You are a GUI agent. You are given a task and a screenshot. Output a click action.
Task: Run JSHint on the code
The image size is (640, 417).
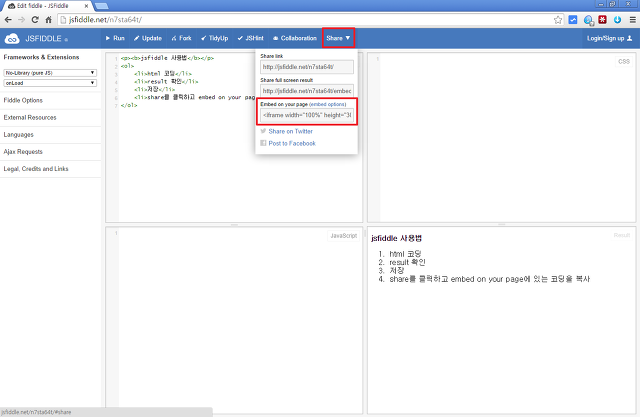(251, 38)
